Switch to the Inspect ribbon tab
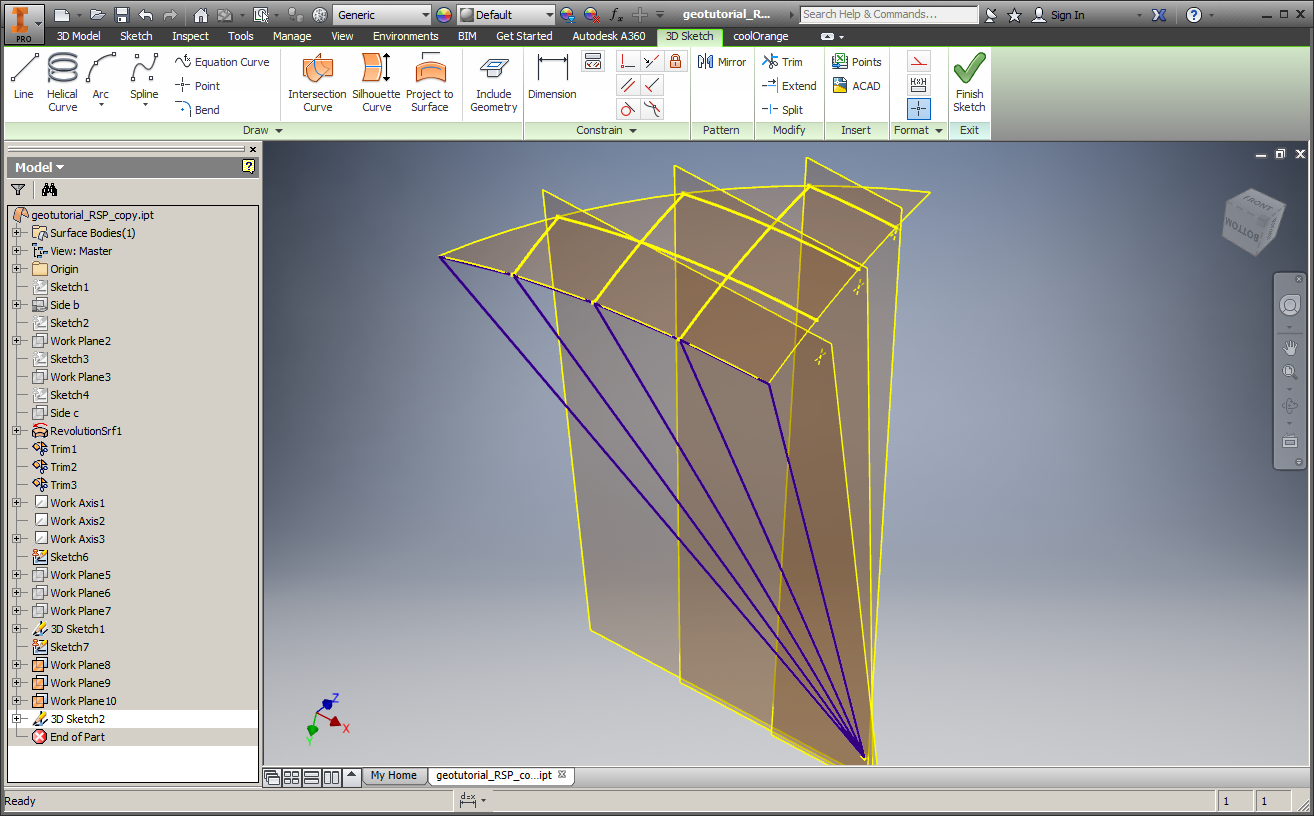Viewport: 1314px width, 816px height. click(190, 36)
